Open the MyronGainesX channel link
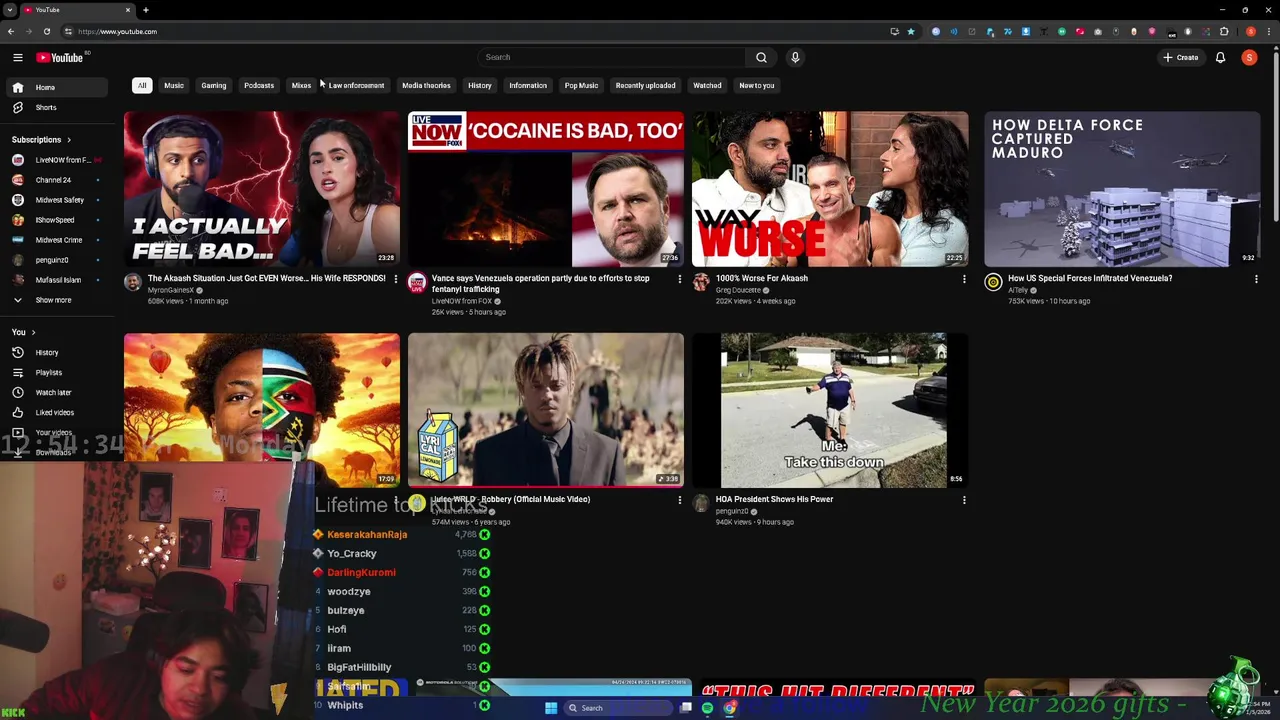Viewport: 1280px width, 720px height. coord(171,290)
